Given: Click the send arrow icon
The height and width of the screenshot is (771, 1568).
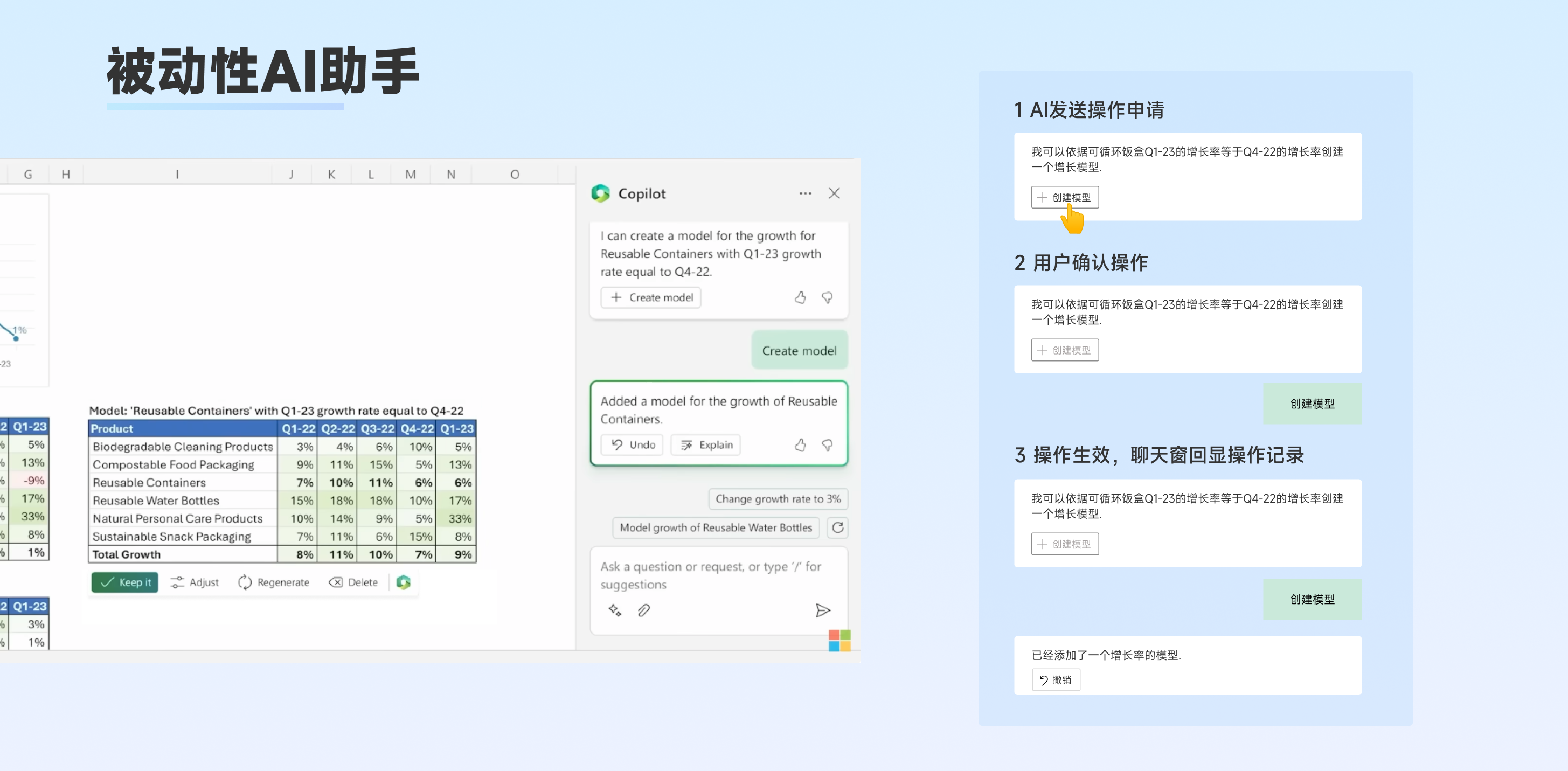Looking at the screenshot, I should tap(822, 610).
